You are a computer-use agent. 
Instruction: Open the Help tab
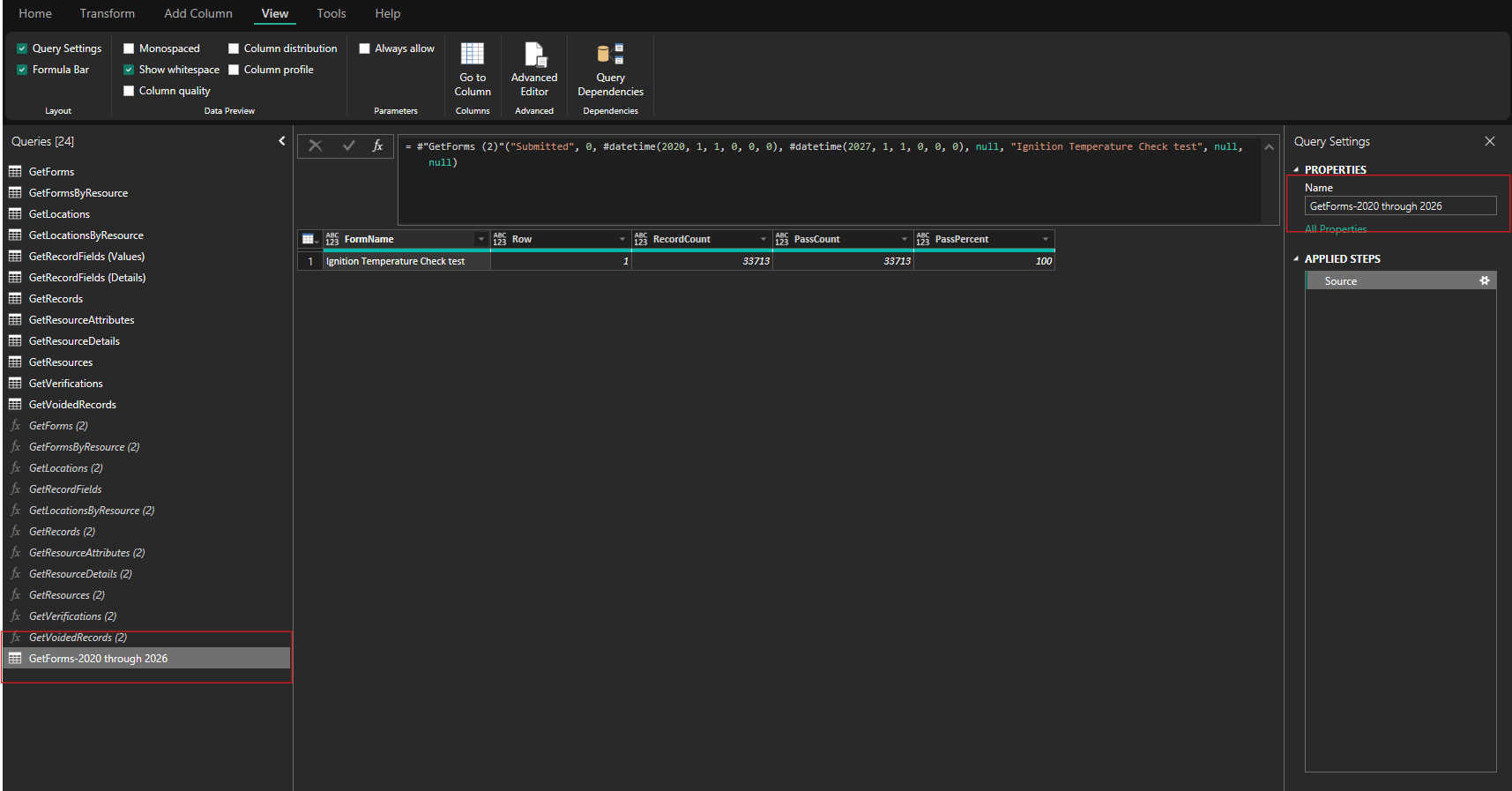point(388,13)
